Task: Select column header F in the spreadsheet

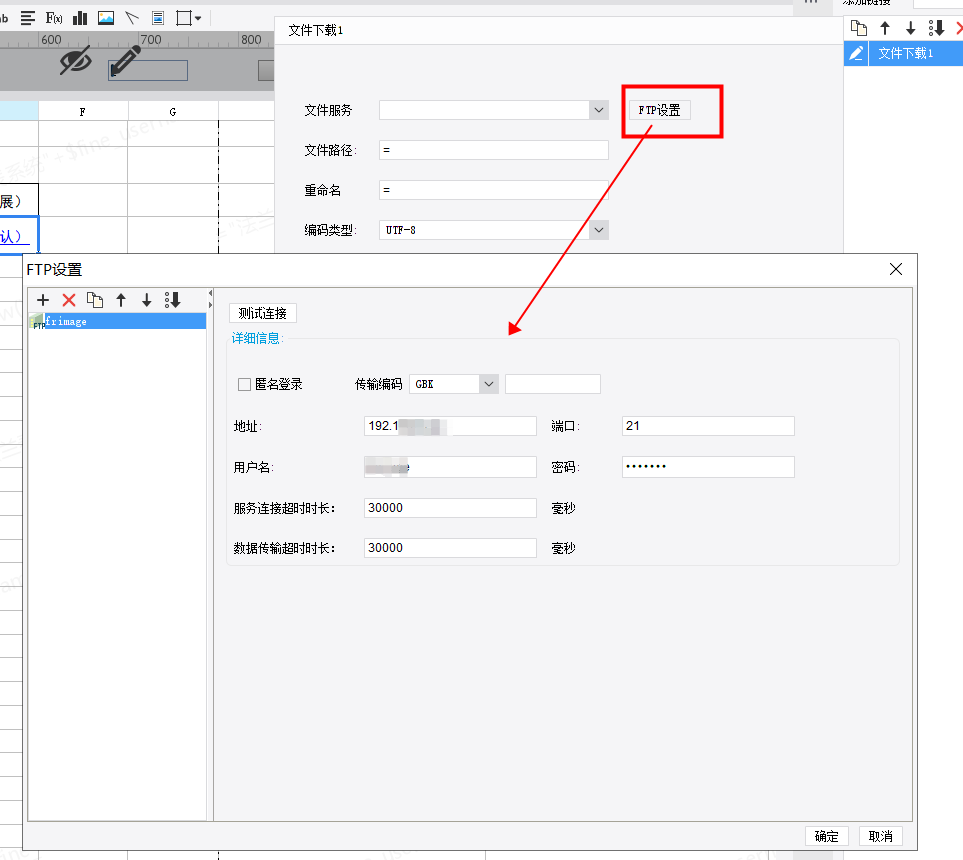Action: click(x=83, y=111)
